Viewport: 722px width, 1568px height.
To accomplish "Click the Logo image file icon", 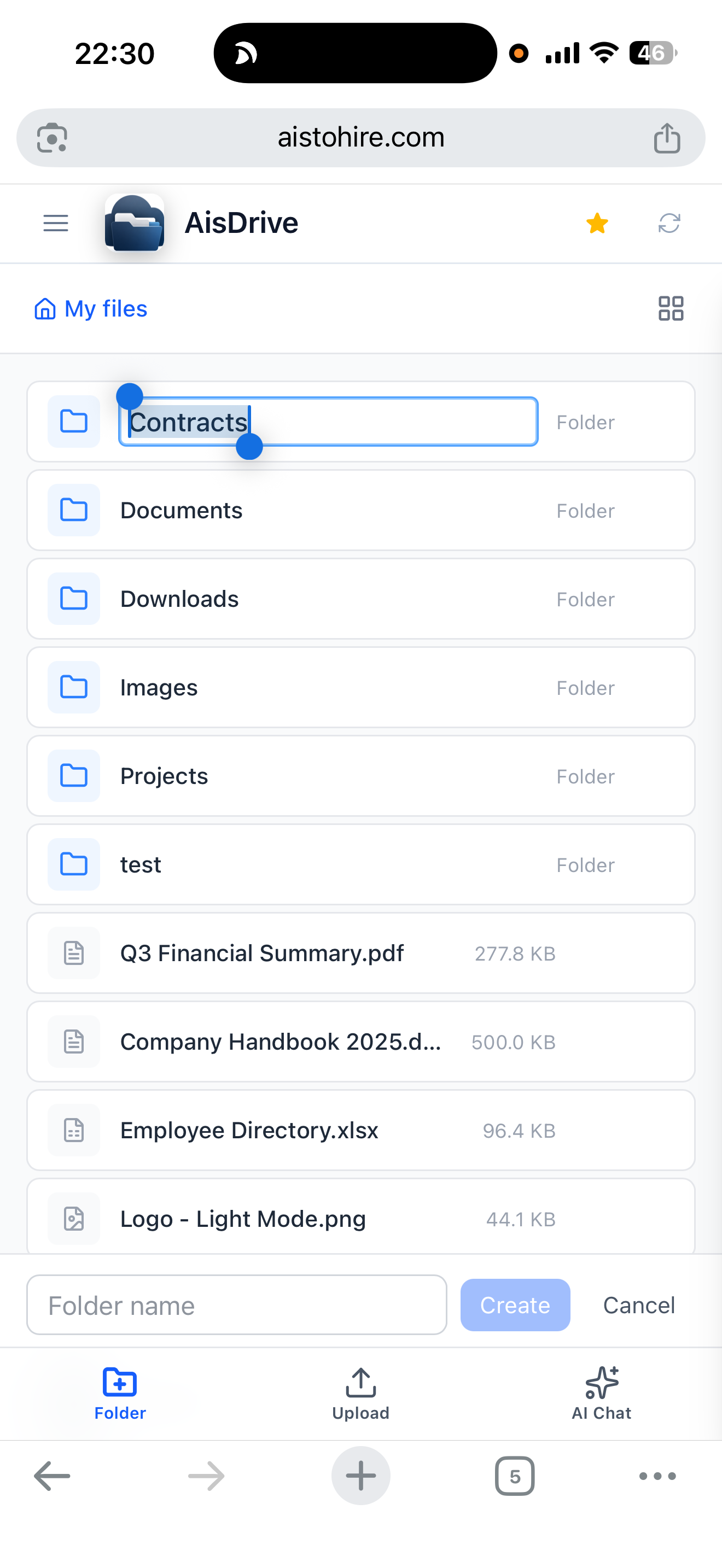I will pos(74,1219).
